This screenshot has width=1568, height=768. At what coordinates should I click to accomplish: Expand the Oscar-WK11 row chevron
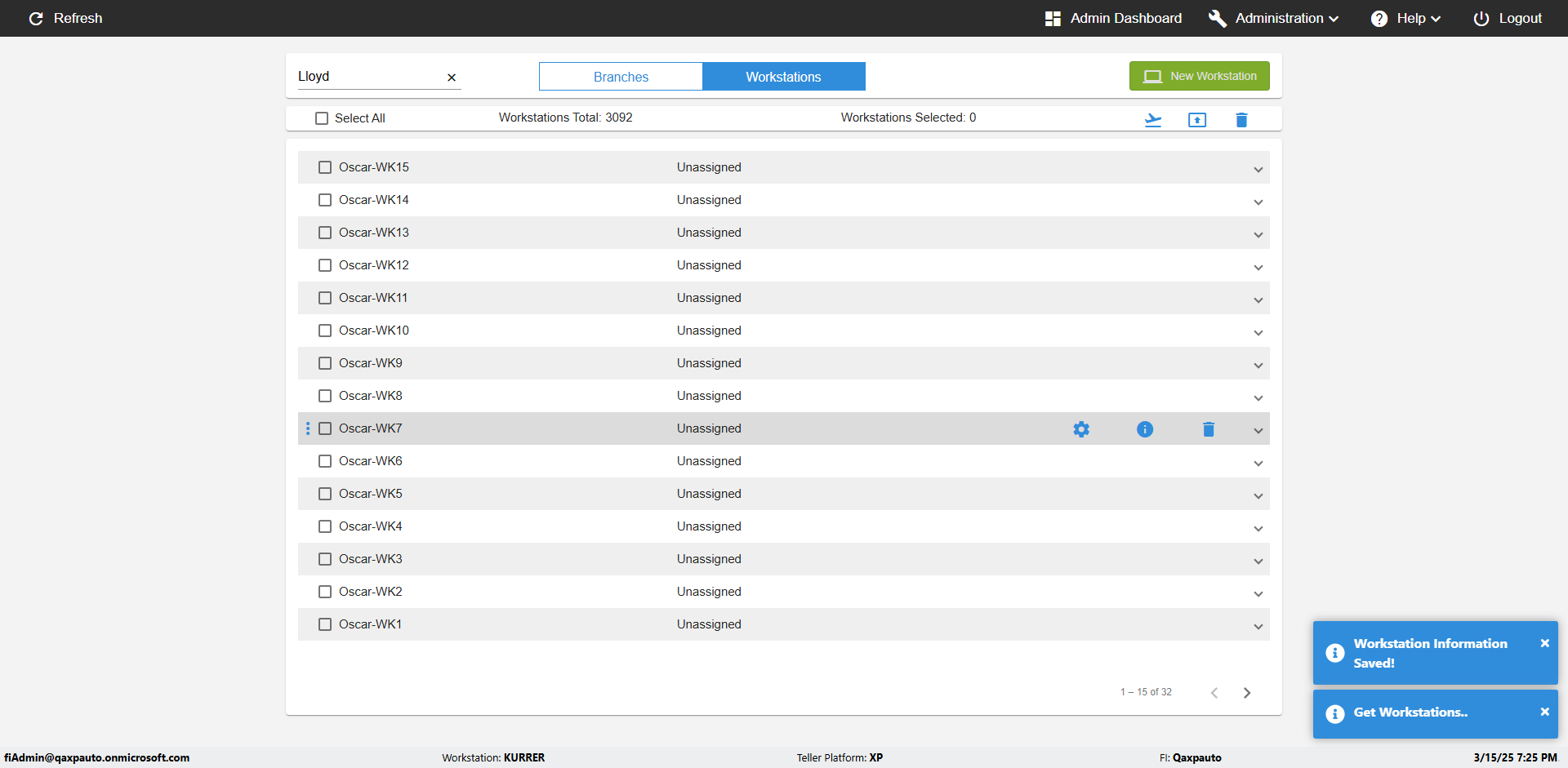(x=1258, y=300)
